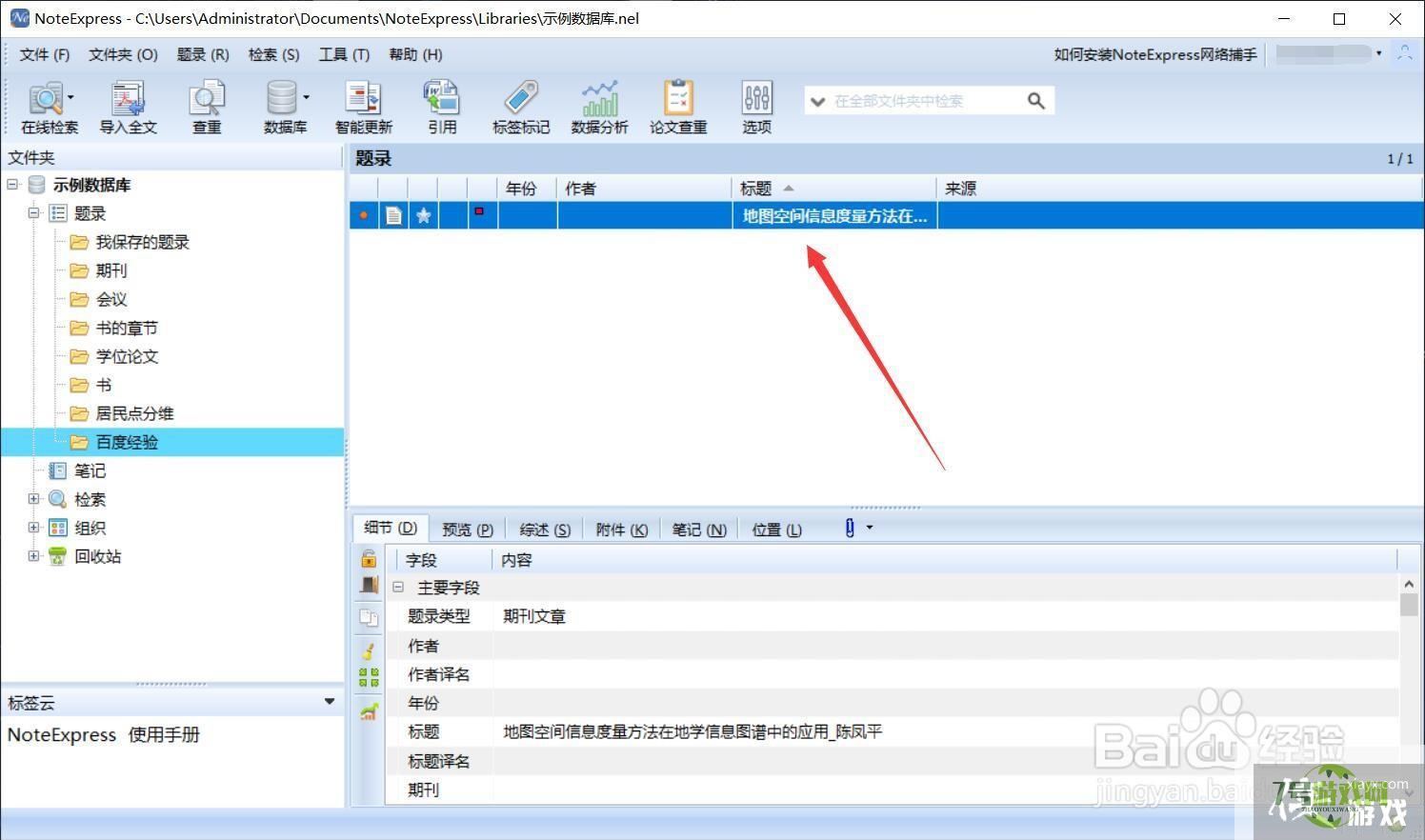Launch 数据分析 data analysis
The image size is (1425, 840).
click(599, 107)
